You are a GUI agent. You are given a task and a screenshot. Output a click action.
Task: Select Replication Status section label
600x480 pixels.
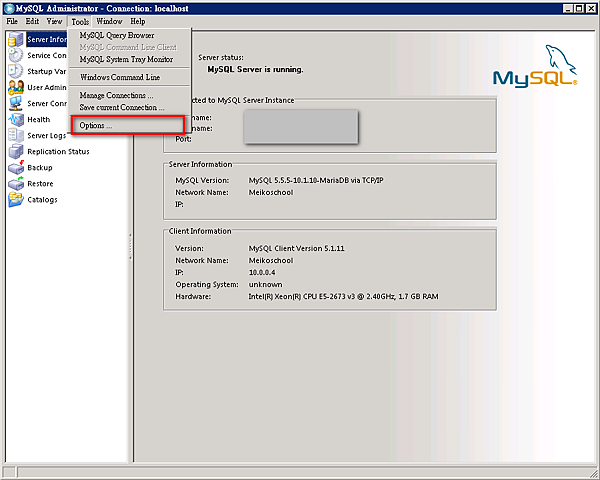point(58,152)
